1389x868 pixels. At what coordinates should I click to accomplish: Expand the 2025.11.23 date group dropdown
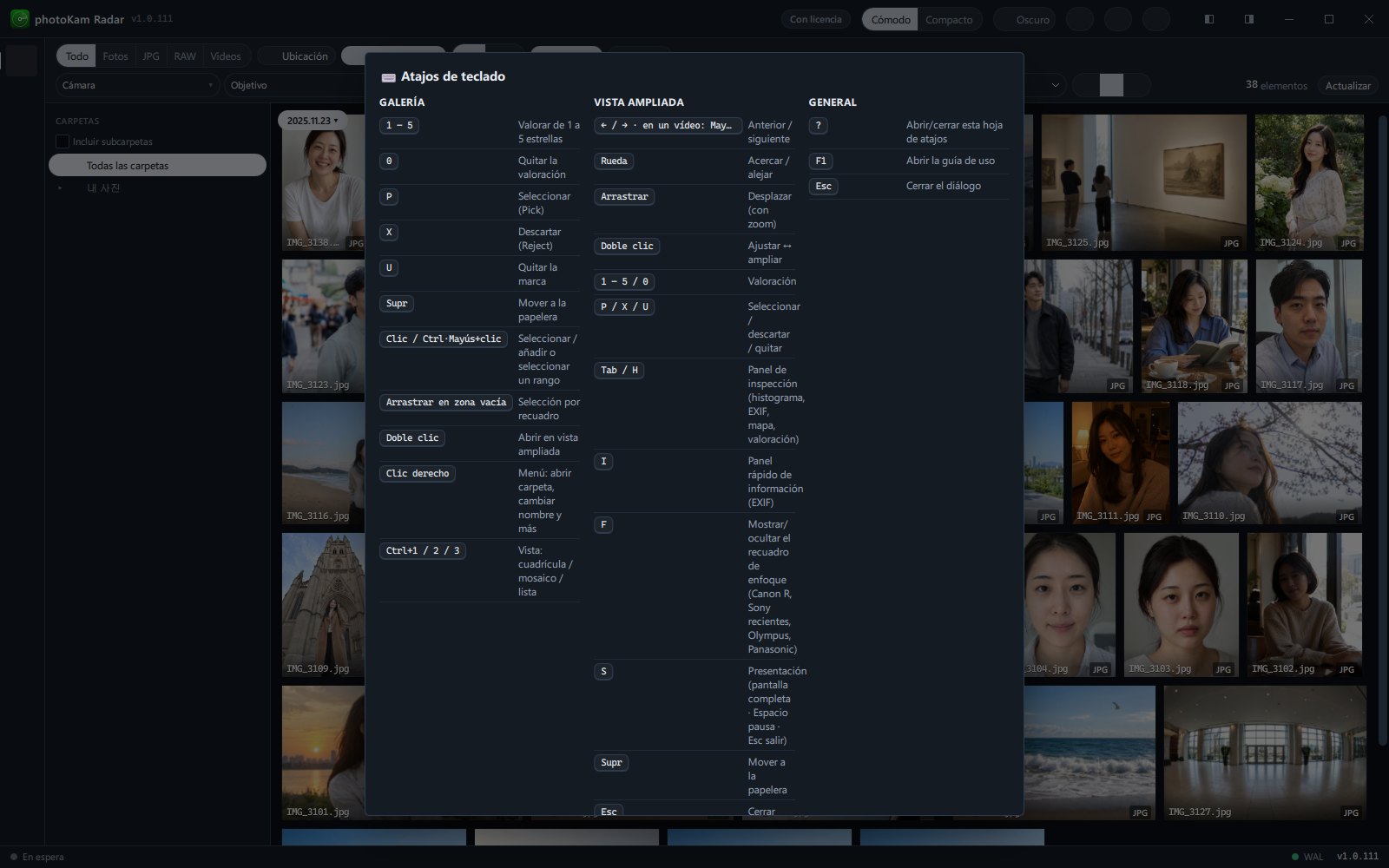[x=312, y=121]
